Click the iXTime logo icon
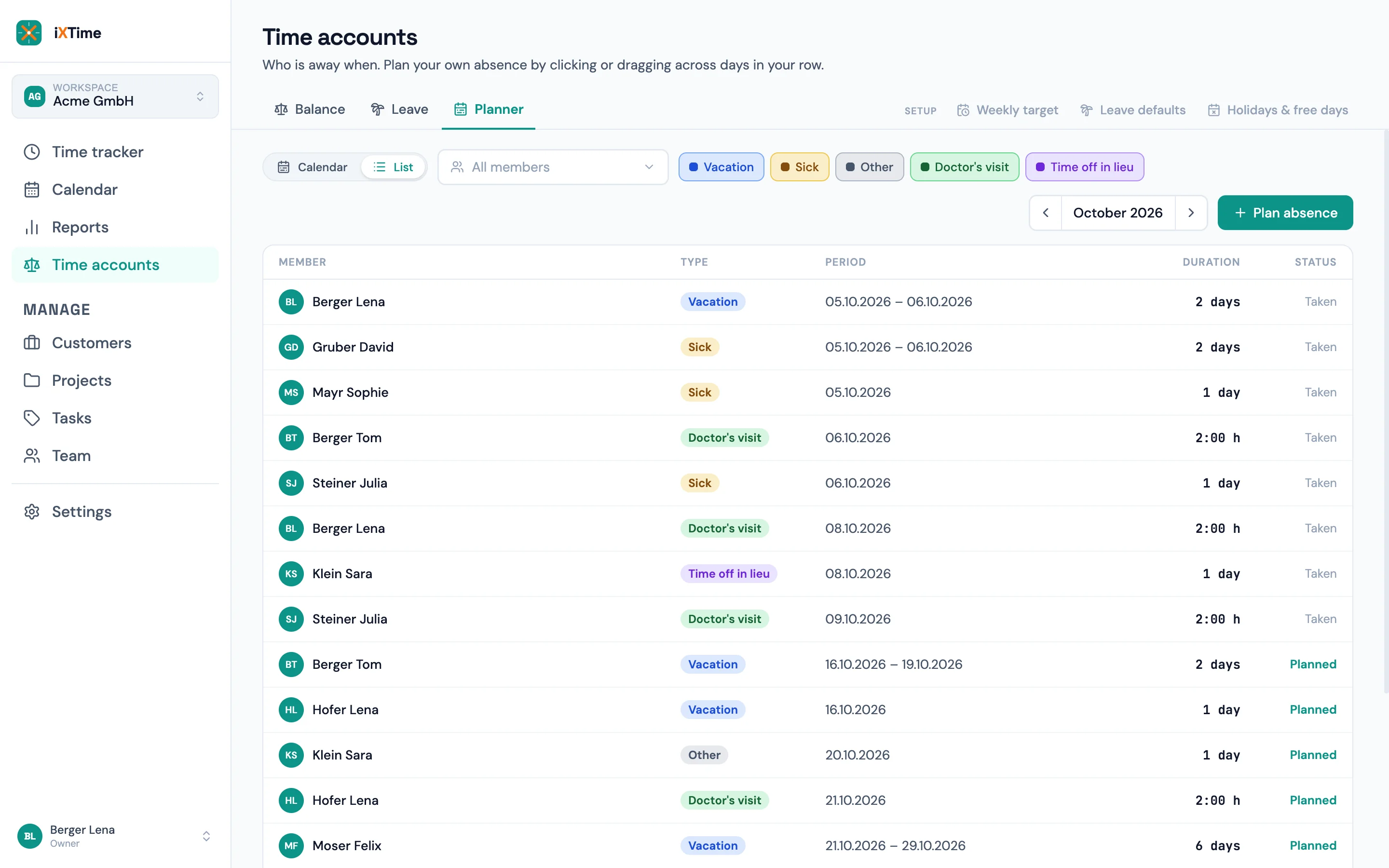This screenshot has width=1389, height=868. coord(29,33)
